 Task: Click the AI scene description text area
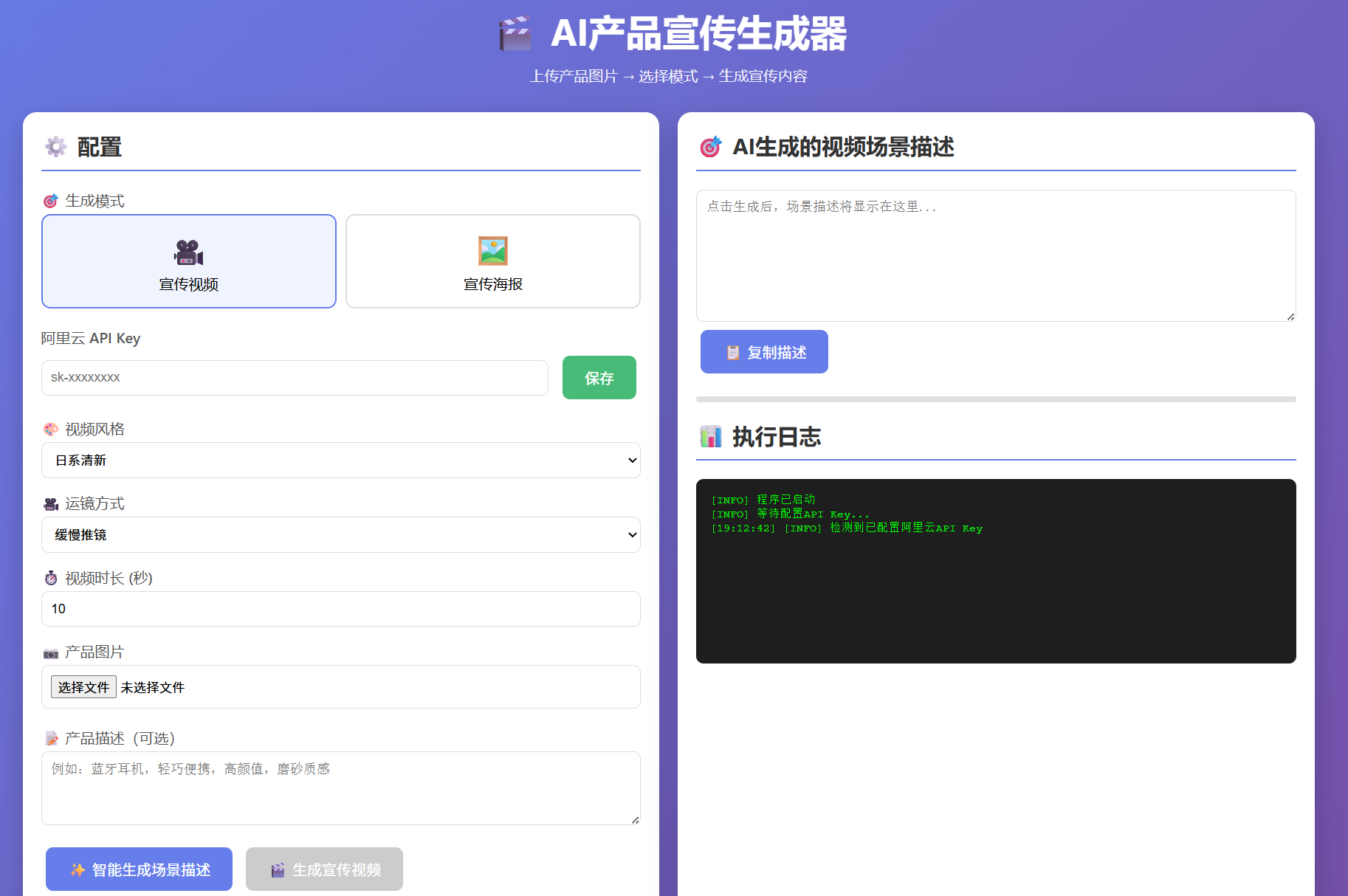pyautogui.click(x=996, y=255)
